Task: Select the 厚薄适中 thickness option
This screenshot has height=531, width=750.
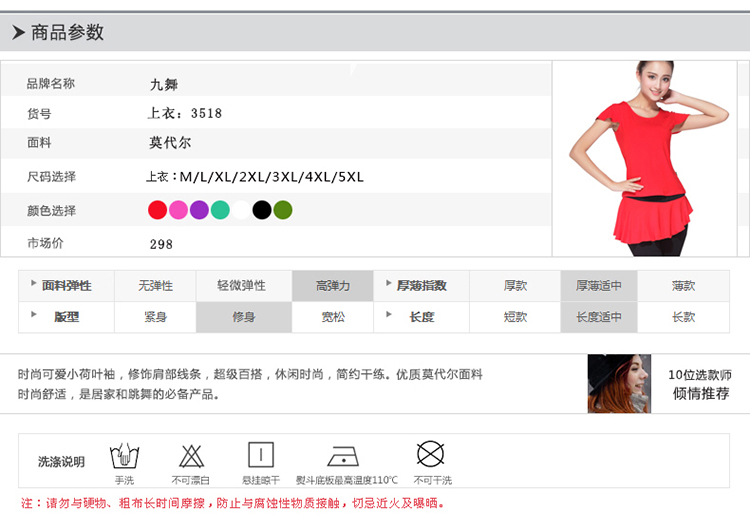Action: click(x=599, y=286)
